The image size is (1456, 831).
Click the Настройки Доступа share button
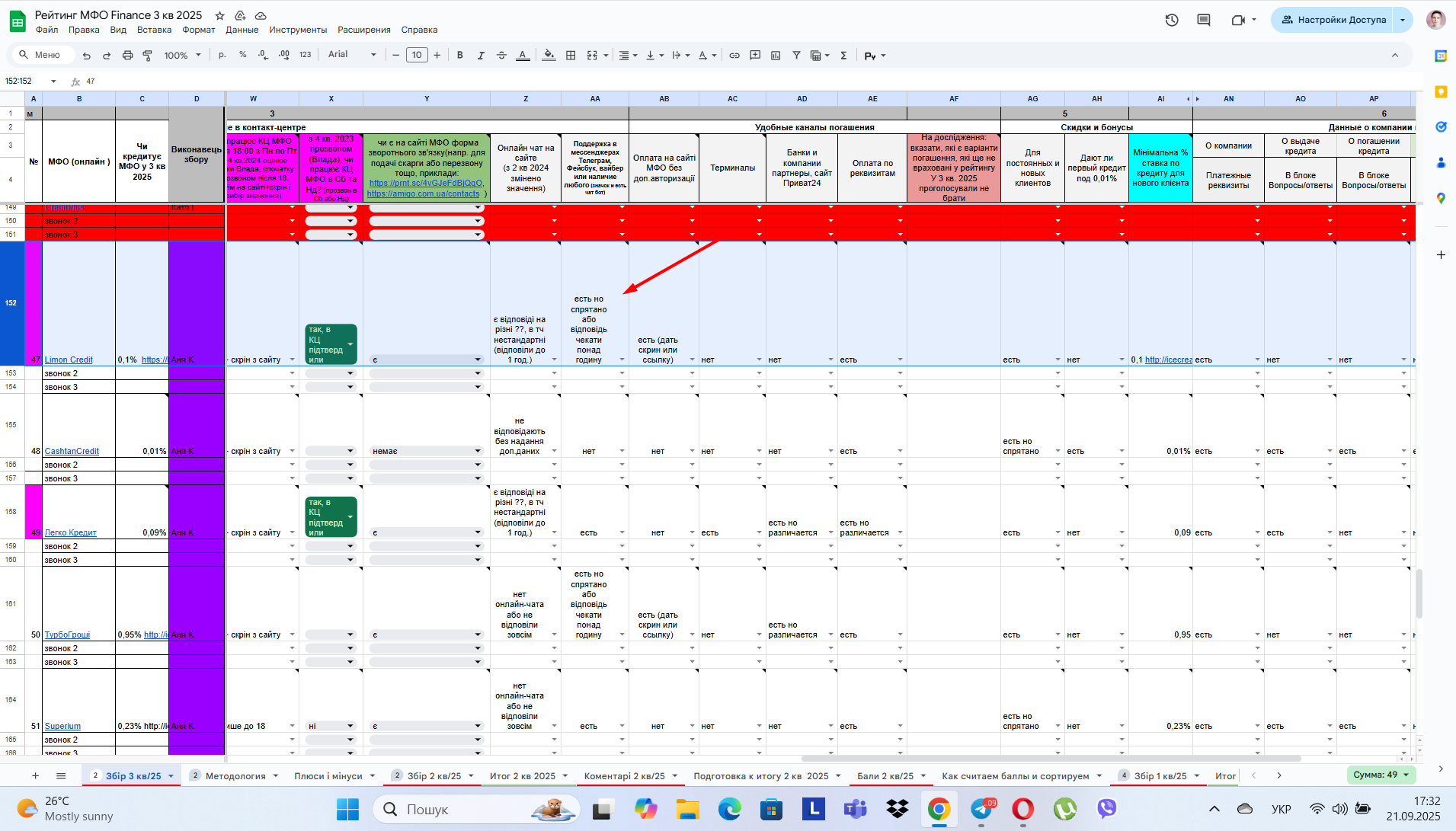pyautogui.click(x=1333, y=20)
